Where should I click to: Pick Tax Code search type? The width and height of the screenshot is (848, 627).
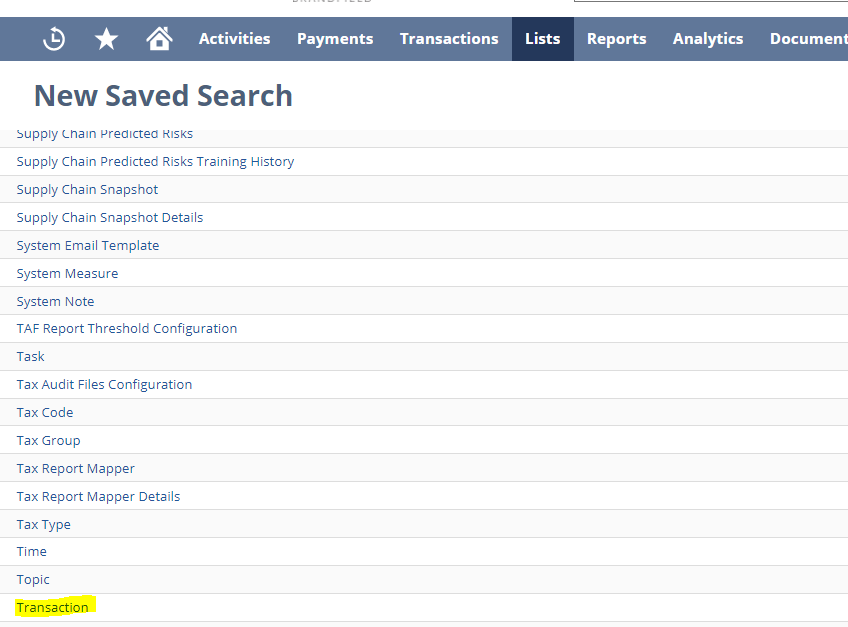click(44, 412)
